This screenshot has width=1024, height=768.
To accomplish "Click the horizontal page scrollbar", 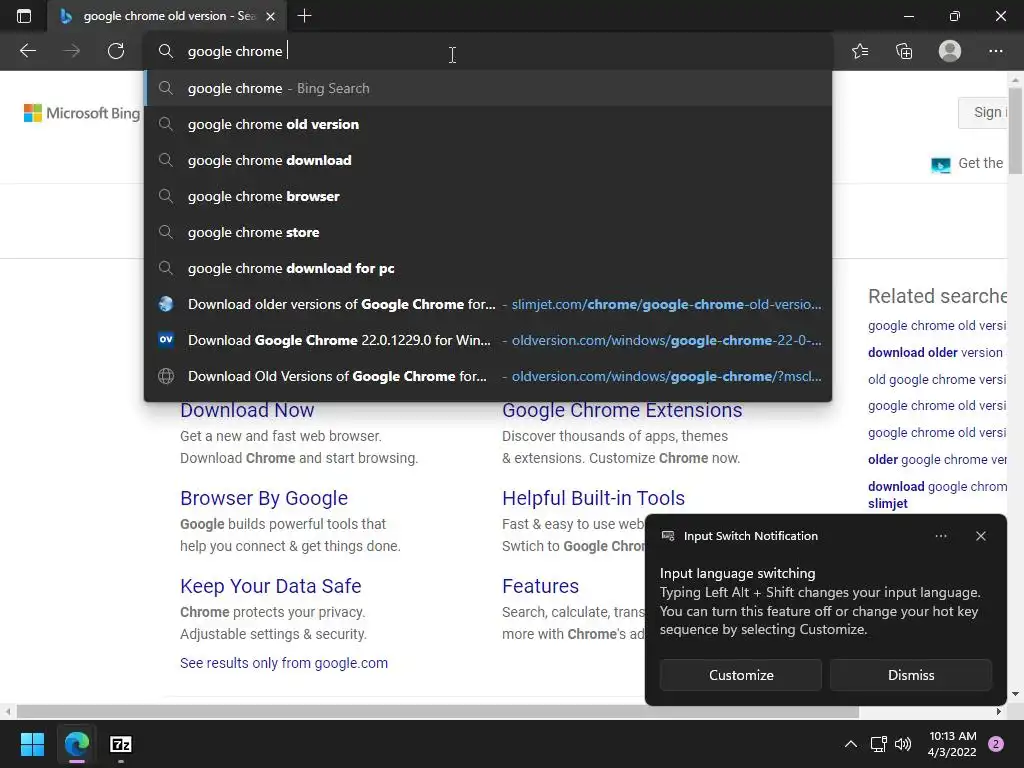I will click(x=438, y=711).
